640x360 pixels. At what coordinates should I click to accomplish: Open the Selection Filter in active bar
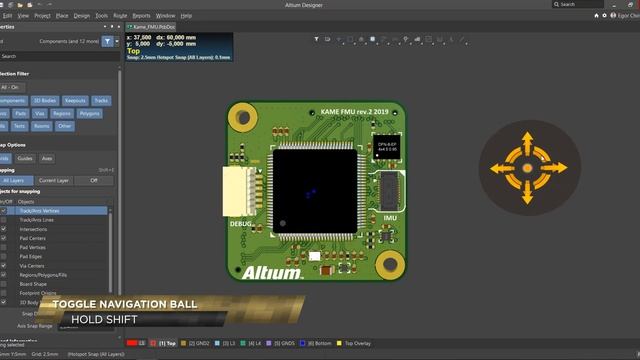316,39
